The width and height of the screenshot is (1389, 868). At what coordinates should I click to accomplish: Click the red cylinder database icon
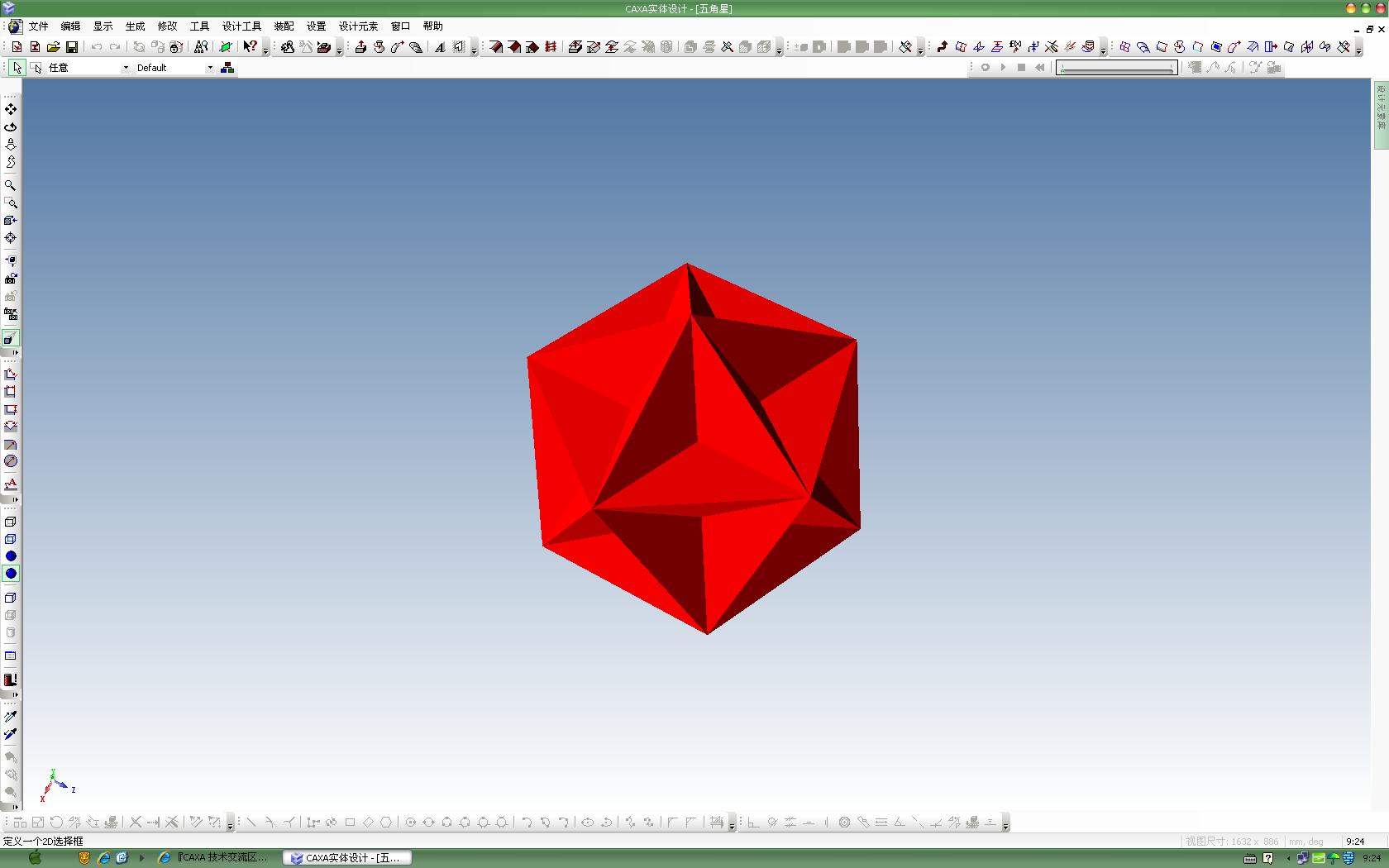click(x=1088, y=47)
